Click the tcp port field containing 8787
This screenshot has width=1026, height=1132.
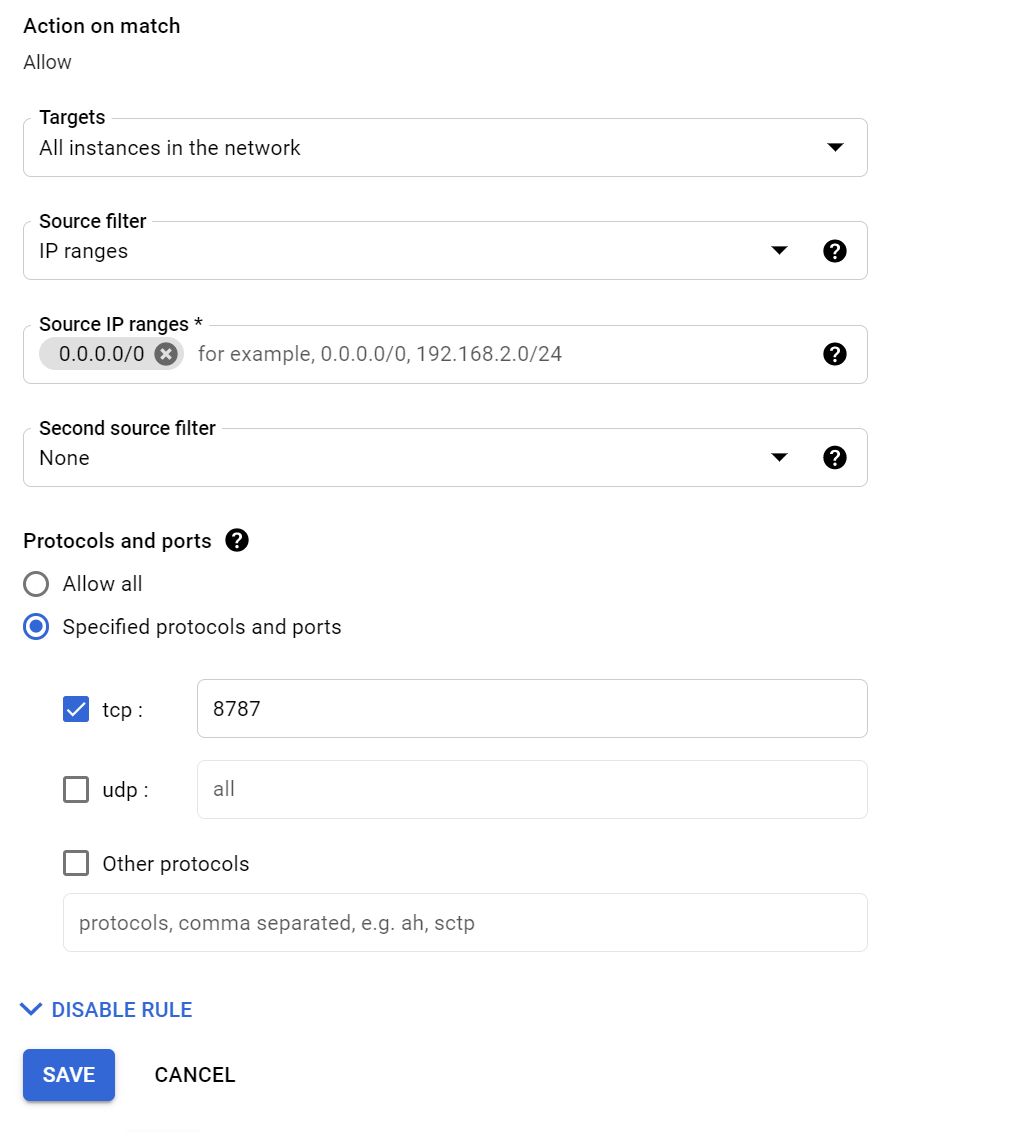click(x=532, y=709)
